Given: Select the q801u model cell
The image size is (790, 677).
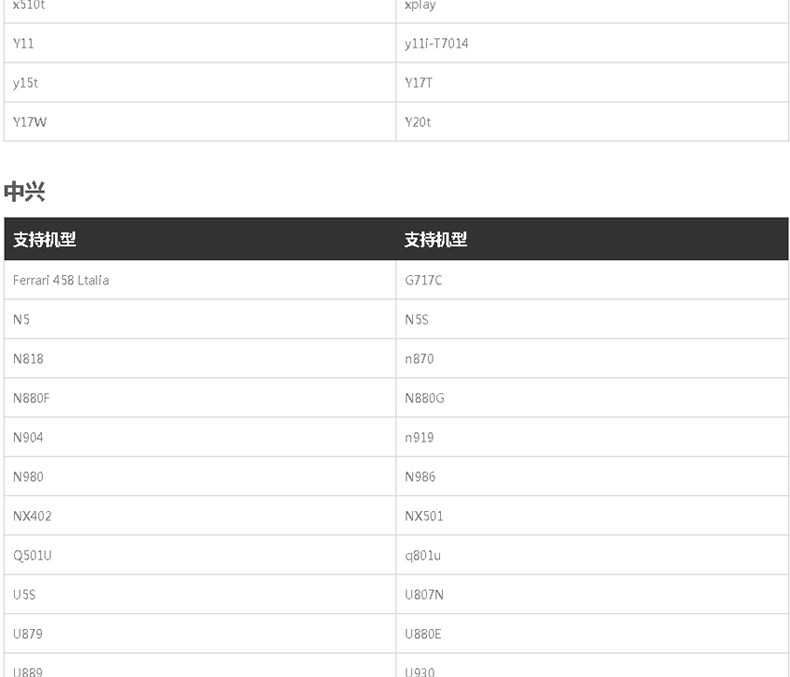Looking at the screenshot, I should [422, 555].
